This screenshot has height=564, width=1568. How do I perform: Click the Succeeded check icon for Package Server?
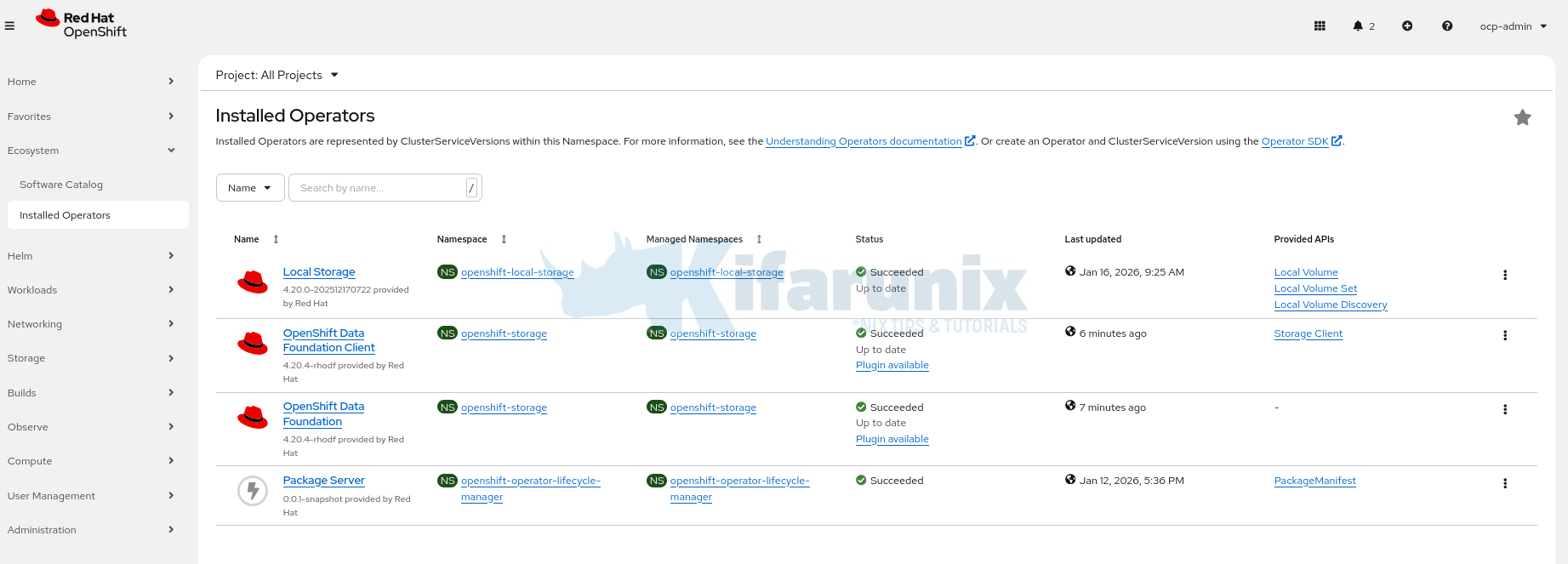(861, 481)
